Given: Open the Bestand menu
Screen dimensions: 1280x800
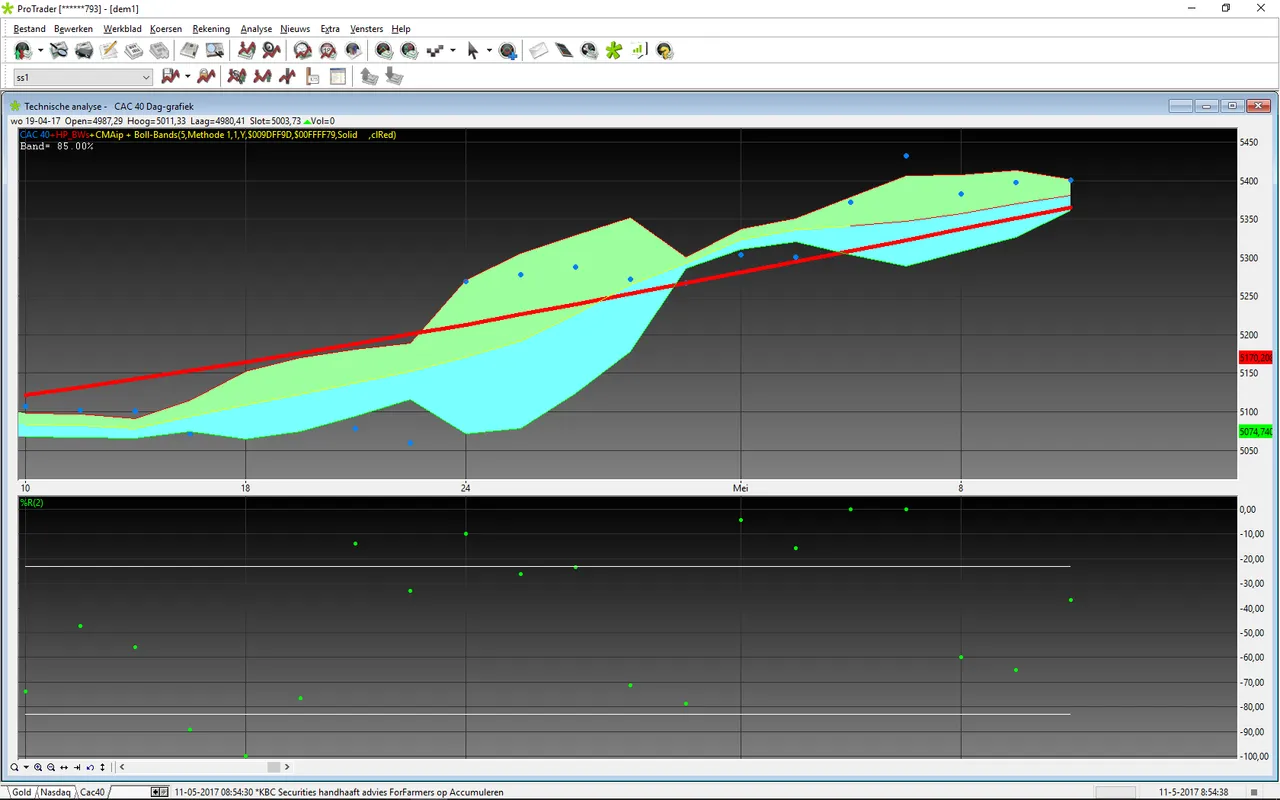Looking at the screenshot, I should [29, 29].
